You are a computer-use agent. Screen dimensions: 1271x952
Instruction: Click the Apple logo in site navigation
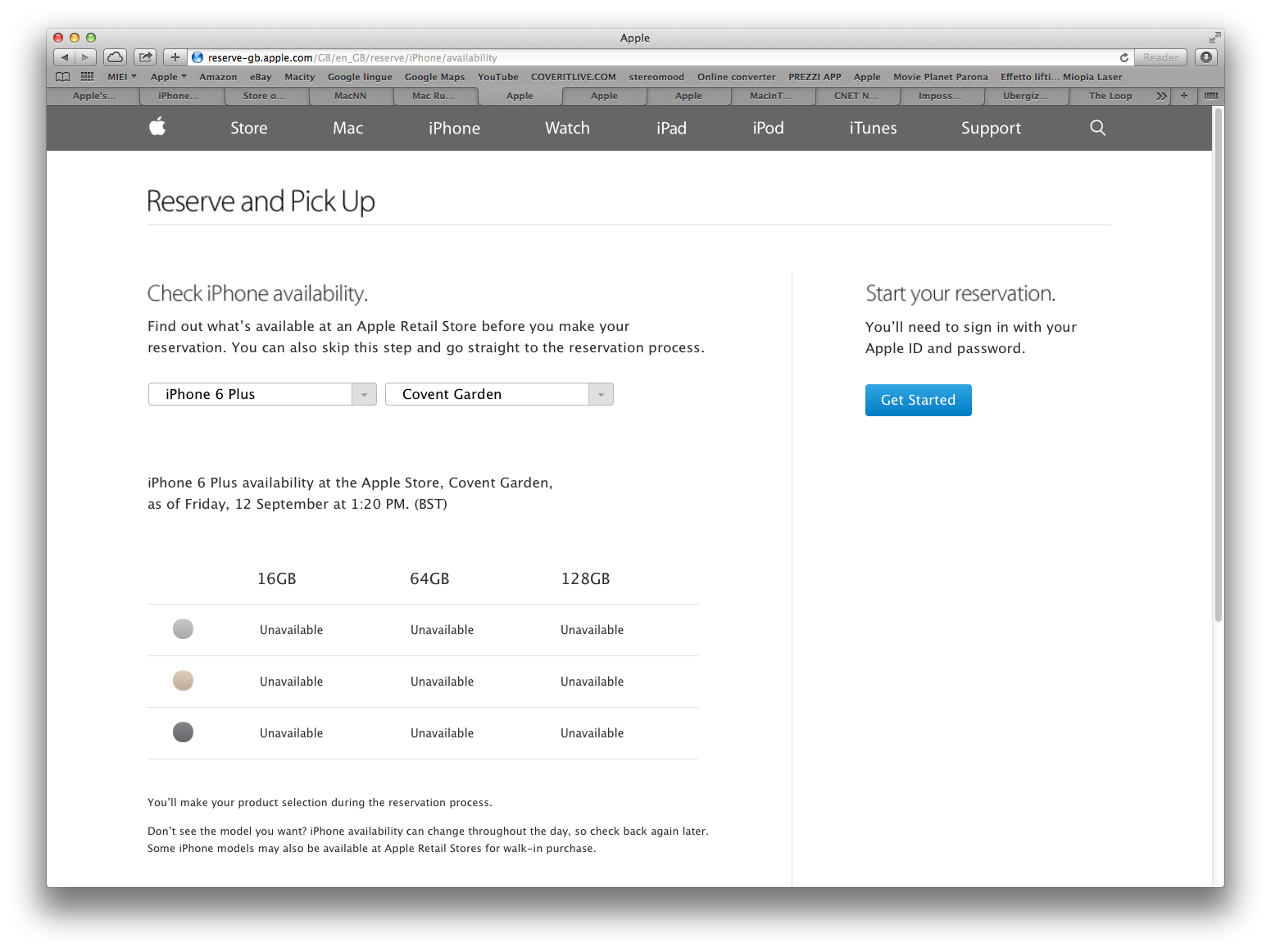pyautogui.click(x=157, y=127)
